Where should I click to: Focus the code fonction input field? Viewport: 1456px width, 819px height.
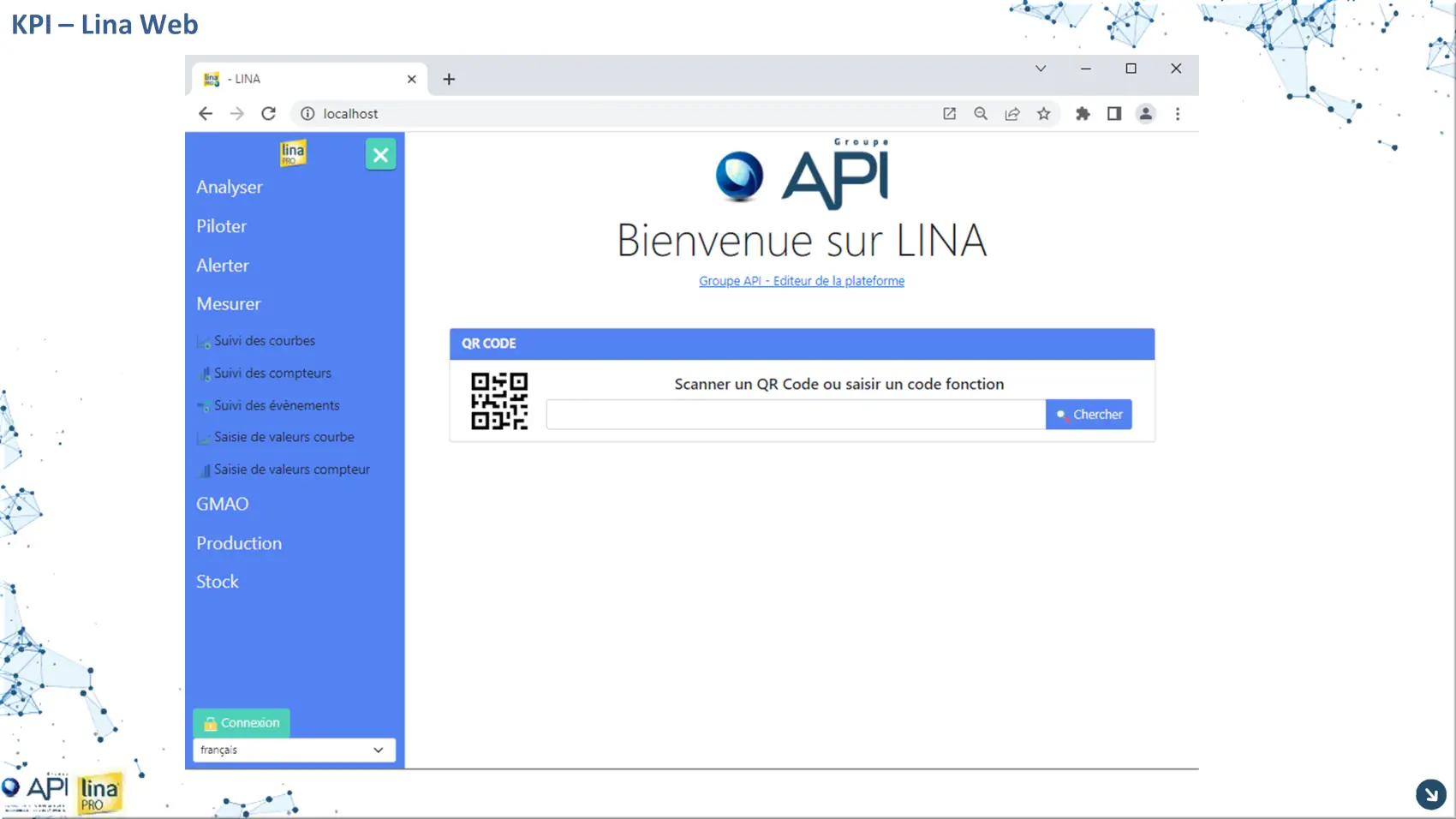796,415
